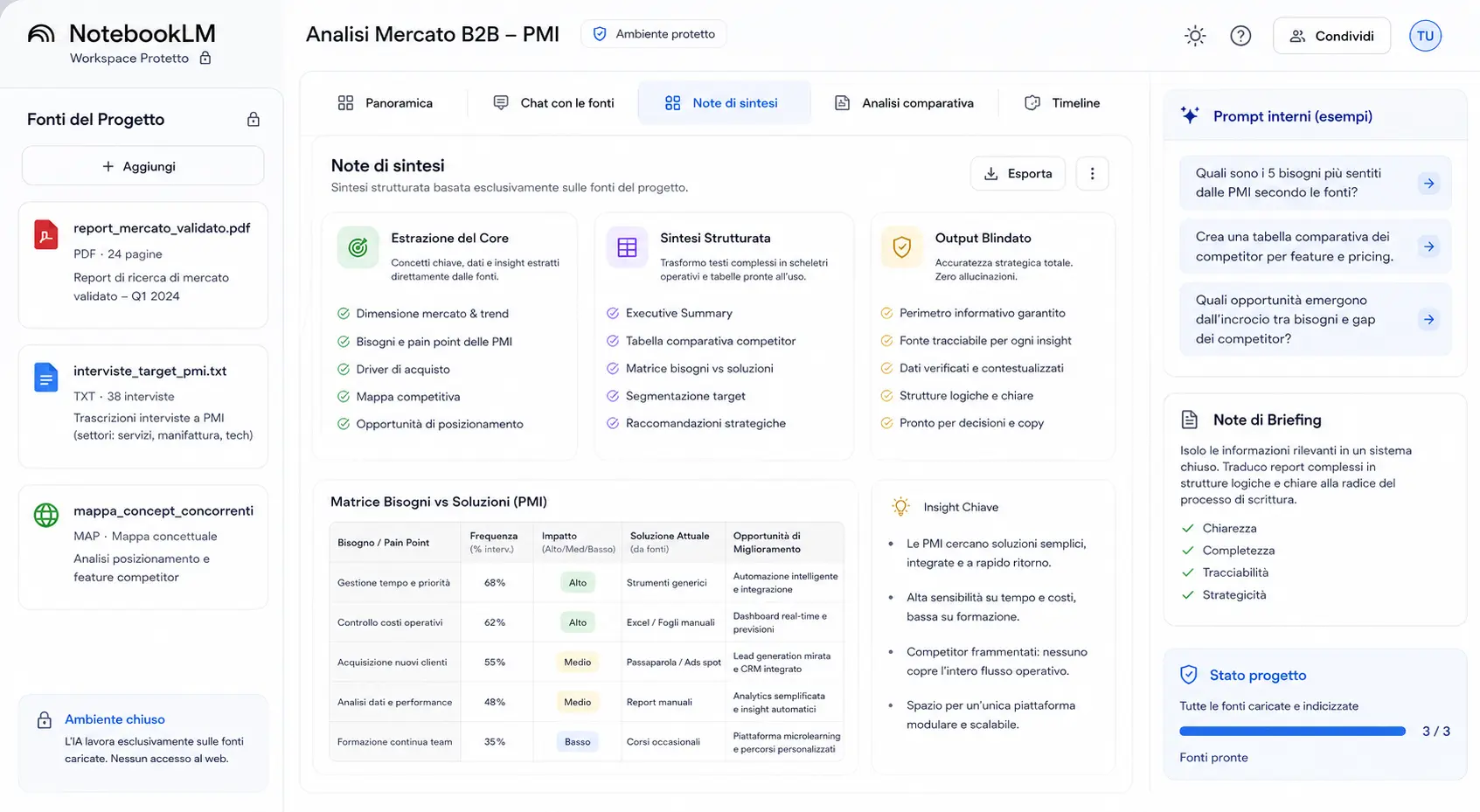This screenshot has height=812, width=1480.
Task: Click the green globe icon of mappa_concept_concorrenti
Action: coord(46,515)
